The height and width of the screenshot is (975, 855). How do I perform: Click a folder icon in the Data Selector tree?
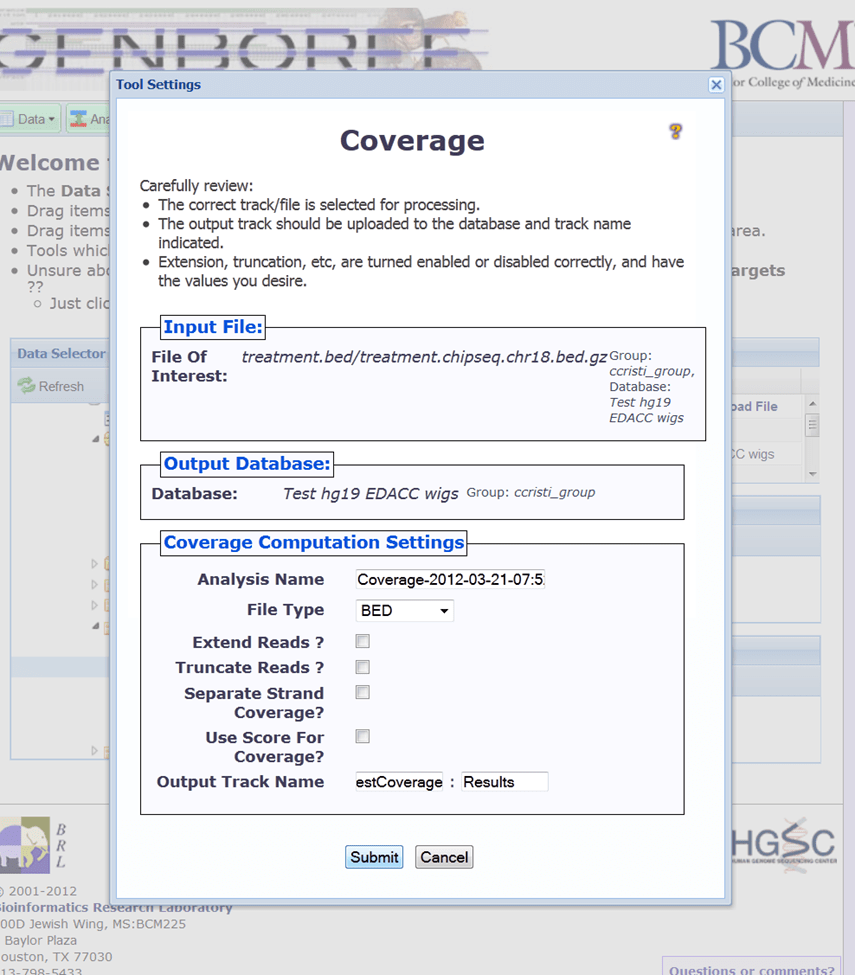(x=107, y=564)
